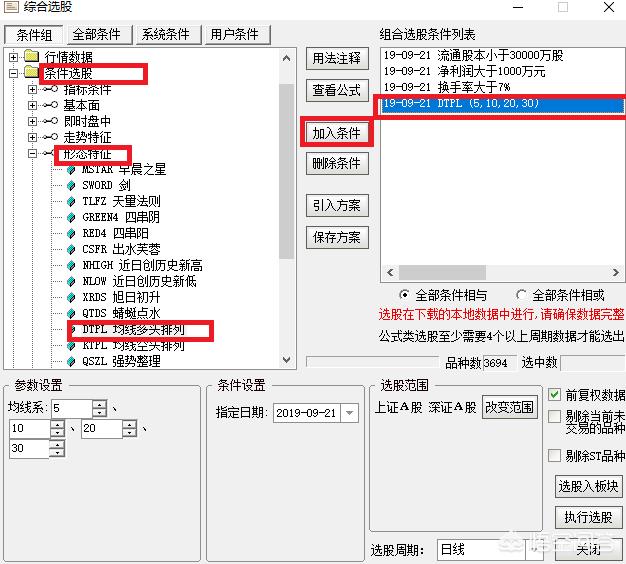This screenshot has width=626, height=564.
Task: Uncheck the 前复权数据 checkbox
Action: [555, 395]
